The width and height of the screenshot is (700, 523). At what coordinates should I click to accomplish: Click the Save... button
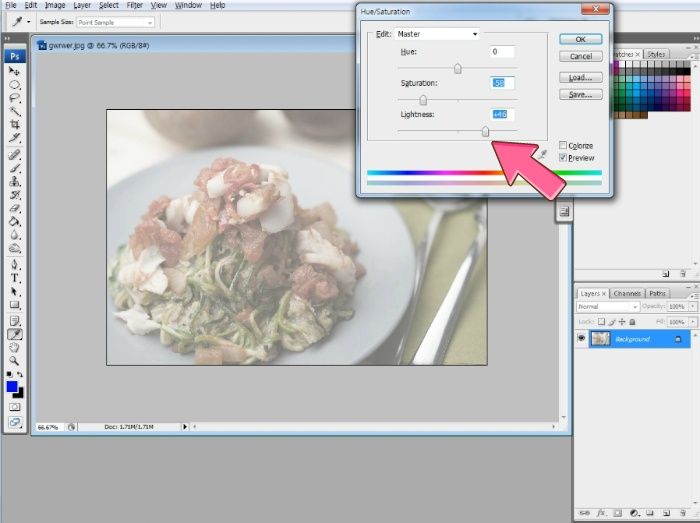580,94
